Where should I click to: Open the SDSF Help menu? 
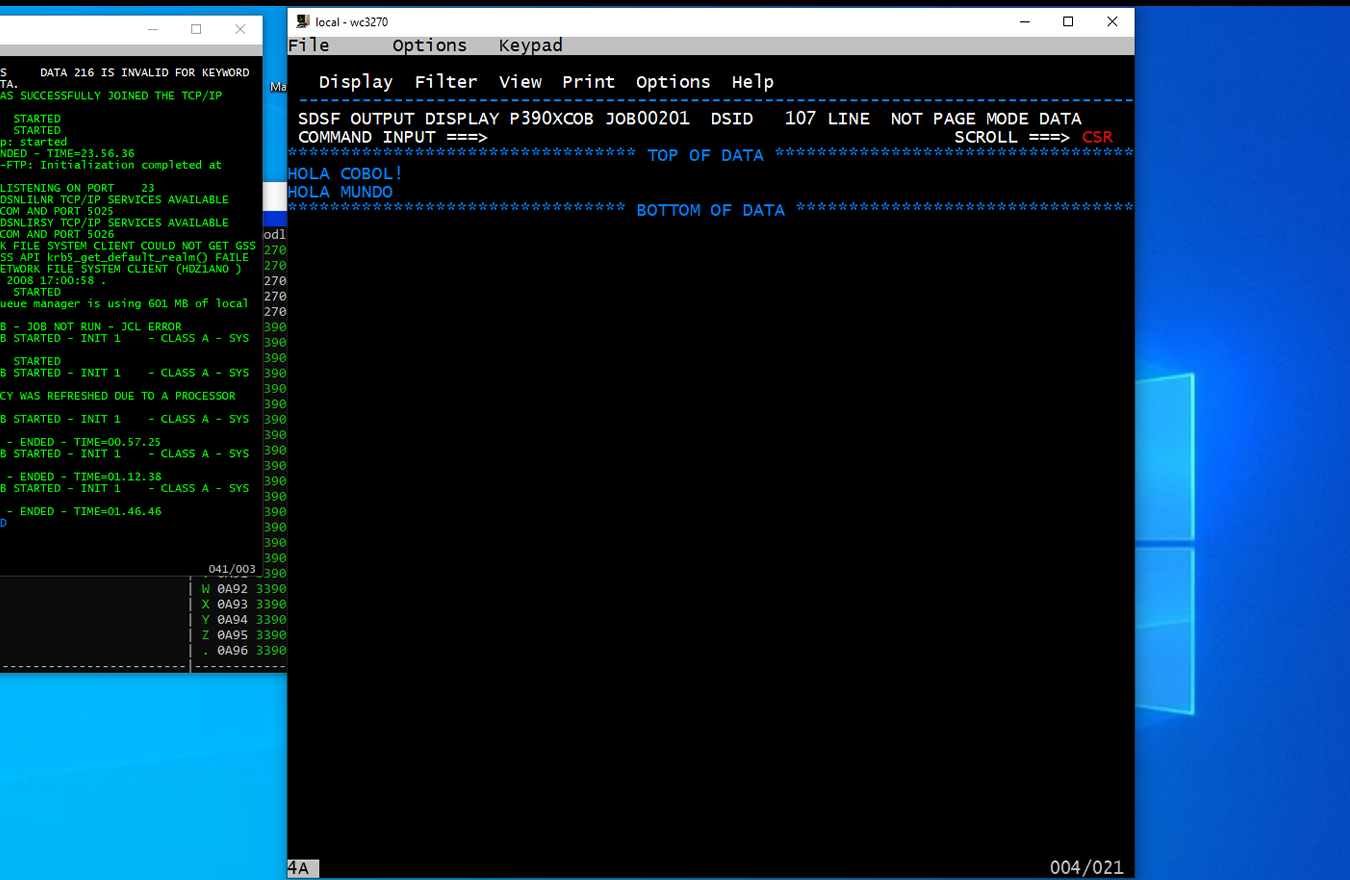pyautogui.click(x=752, y=82)
